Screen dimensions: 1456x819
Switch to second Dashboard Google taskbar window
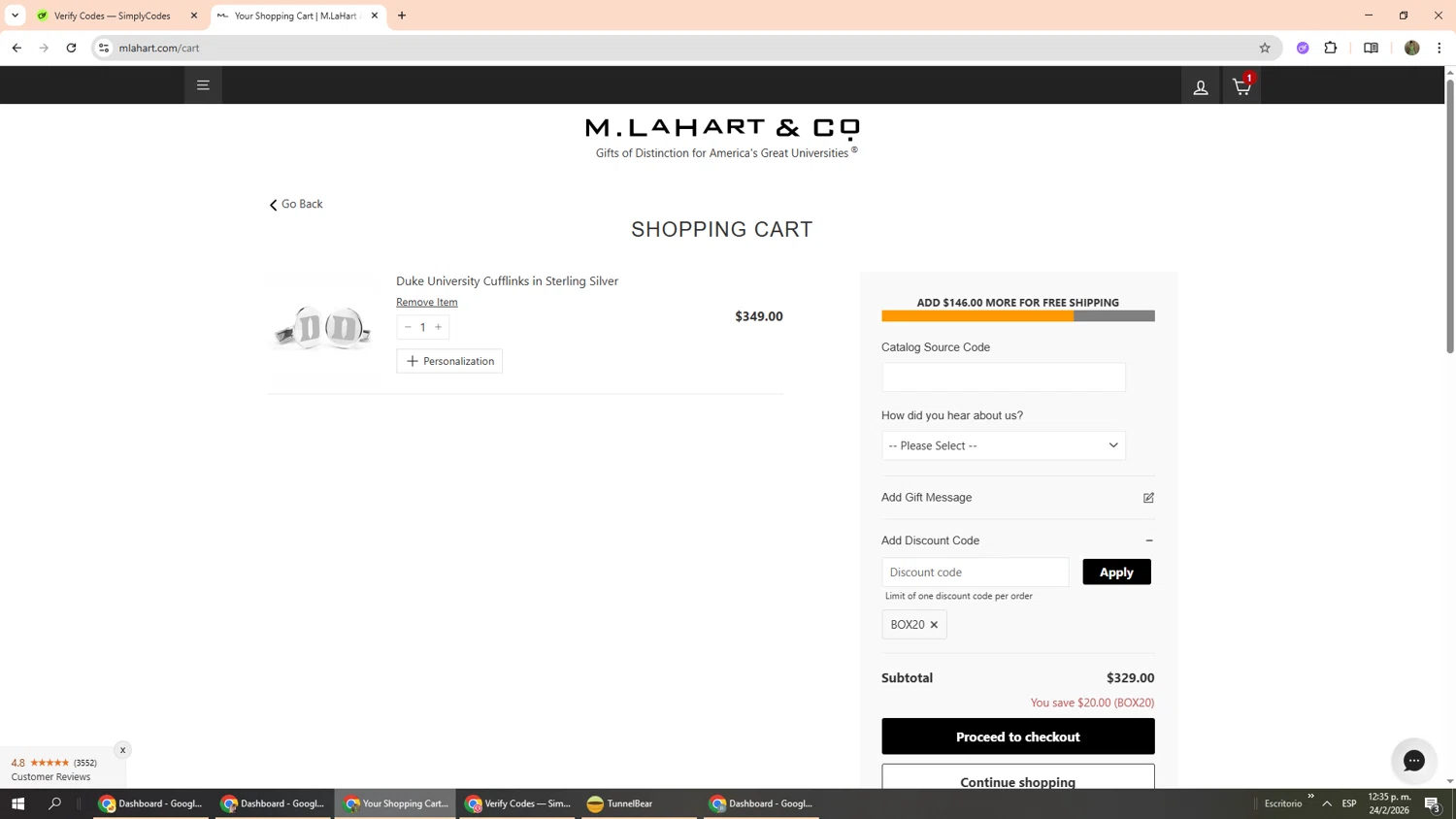point(273,803)
